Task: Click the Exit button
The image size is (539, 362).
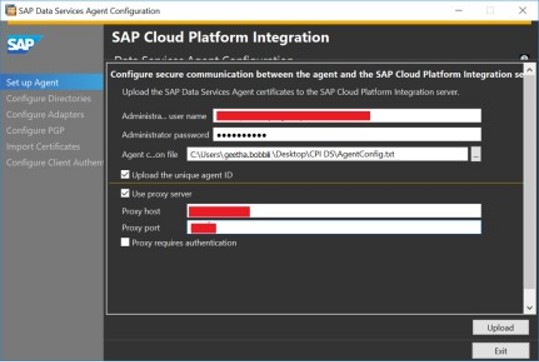Action: pos(500,351)
